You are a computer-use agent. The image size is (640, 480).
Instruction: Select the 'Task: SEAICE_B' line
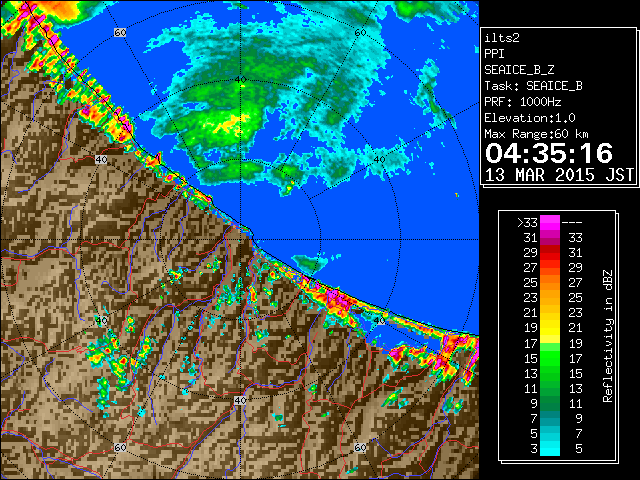[533, 86]
